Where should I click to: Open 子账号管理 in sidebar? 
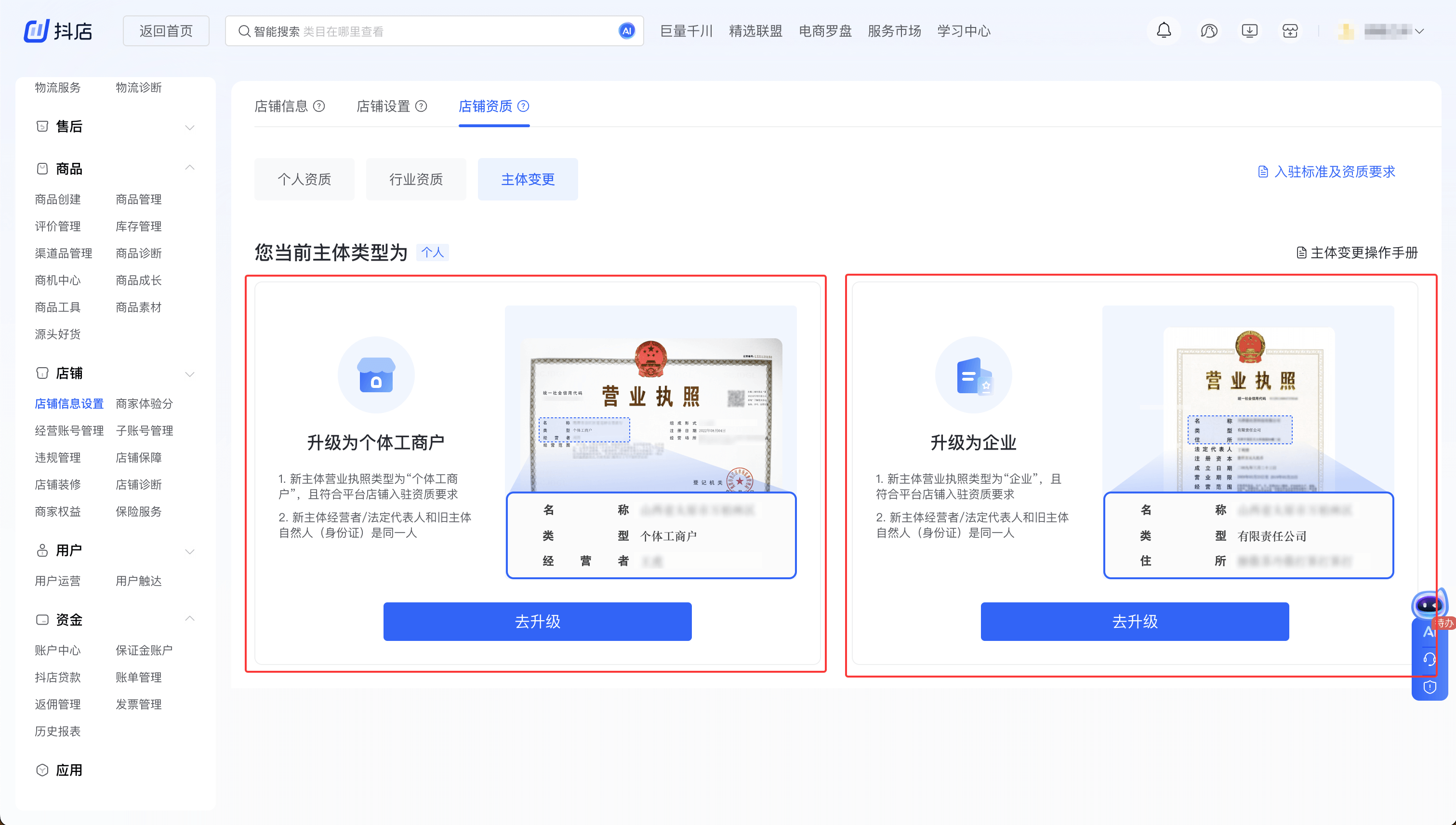click(145, 431)
